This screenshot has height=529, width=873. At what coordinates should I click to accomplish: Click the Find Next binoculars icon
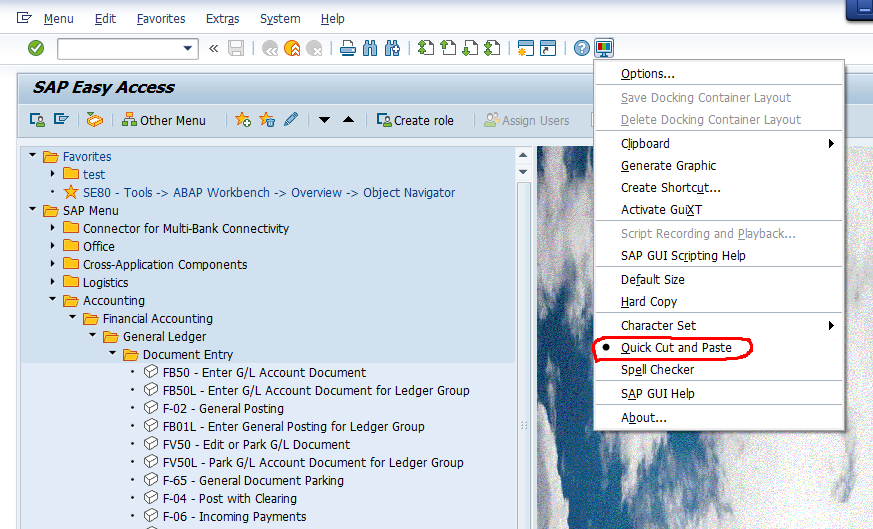click(392, 48)
